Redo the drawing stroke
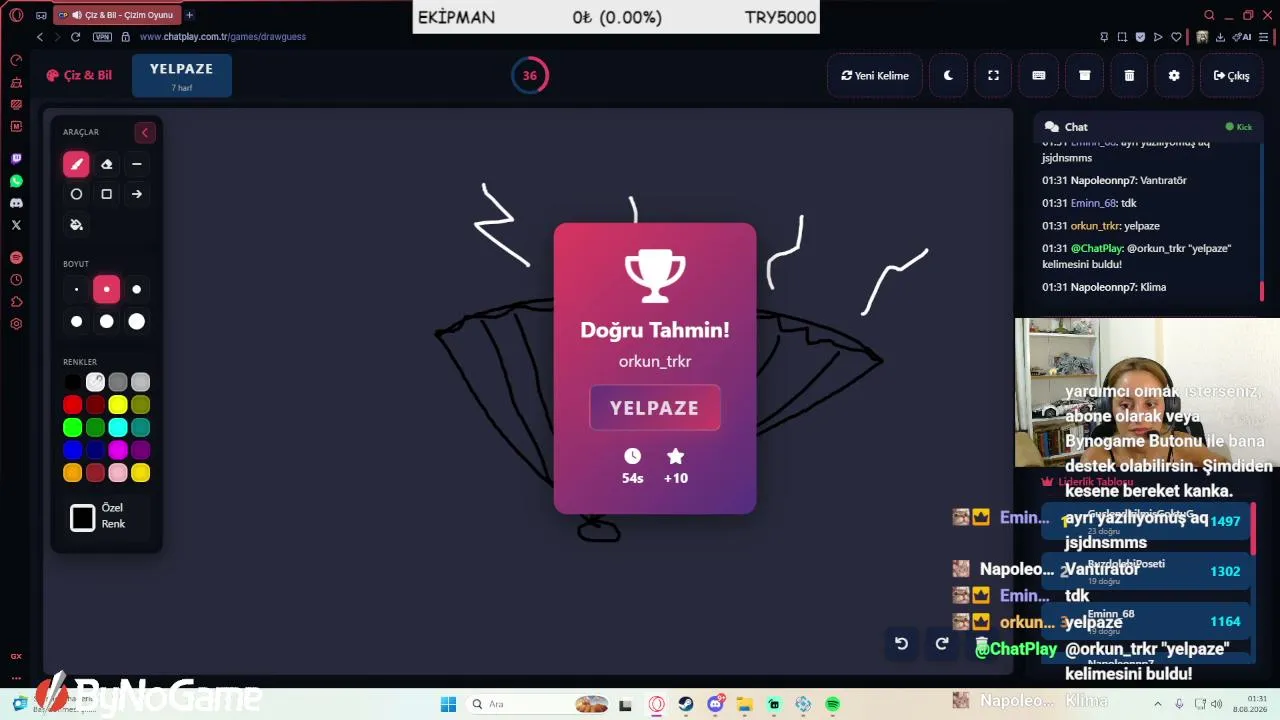 [x=941, y=644]
